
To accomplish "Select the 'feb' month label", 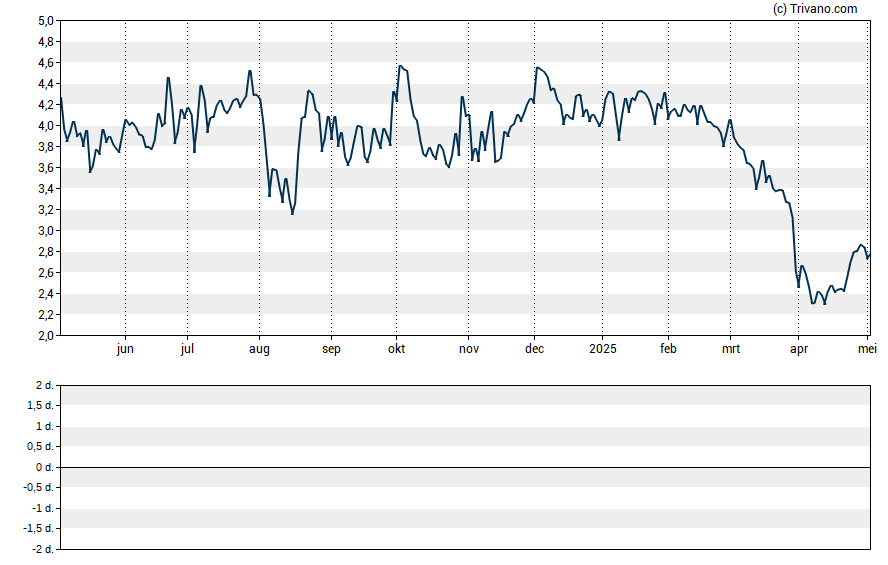I will (x=668, y=349).
